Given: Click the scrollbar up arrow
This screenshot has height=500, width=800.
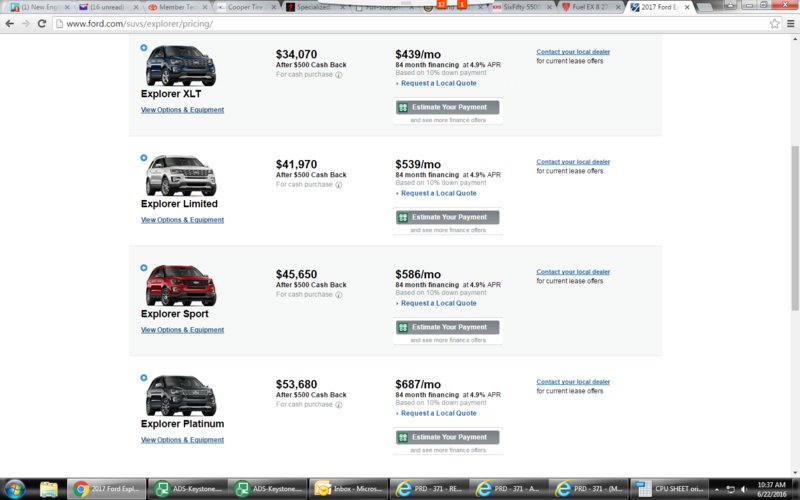Looking at the screenshot, I should 795,39.
